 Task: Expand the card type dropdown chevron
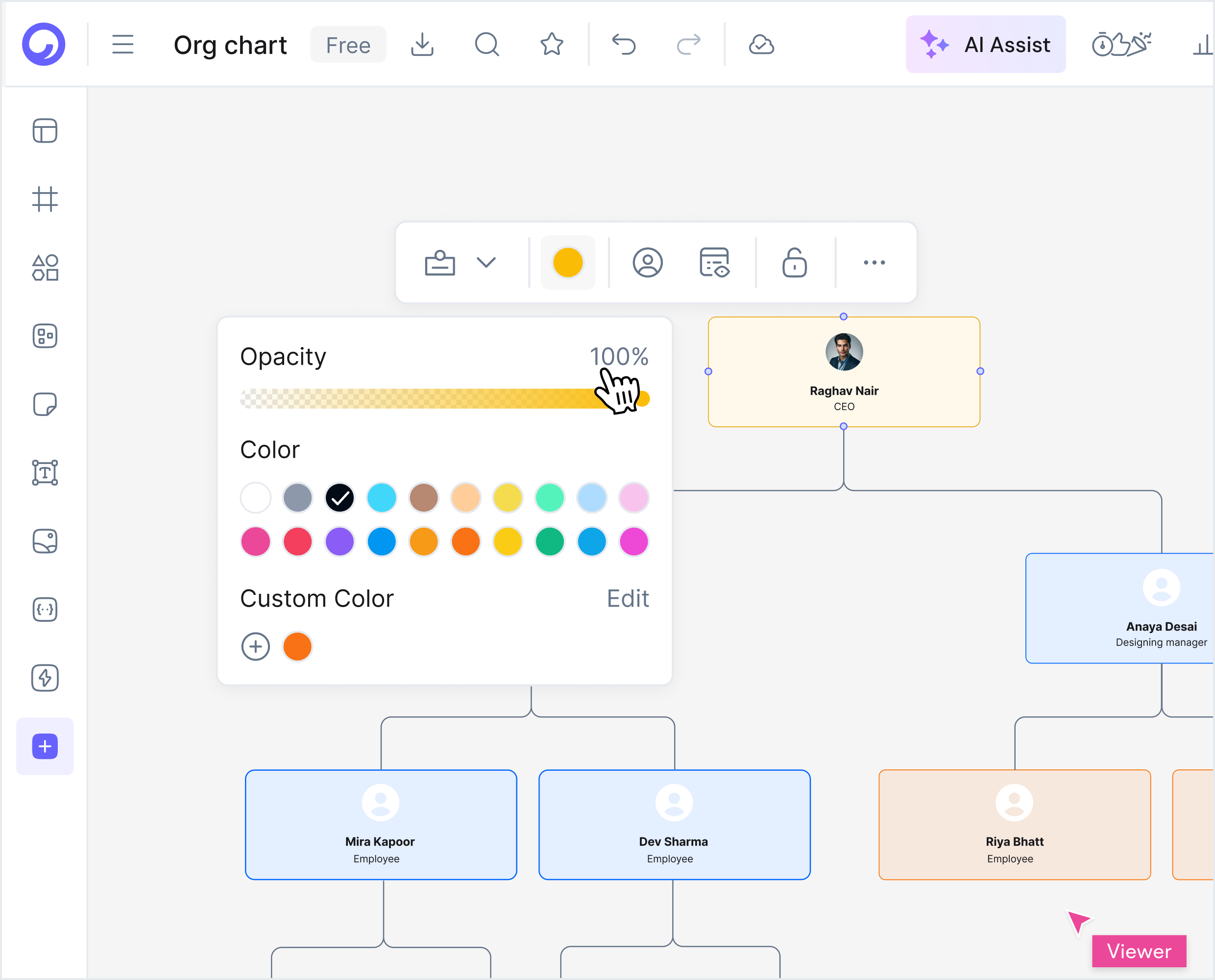coord(486,263)
